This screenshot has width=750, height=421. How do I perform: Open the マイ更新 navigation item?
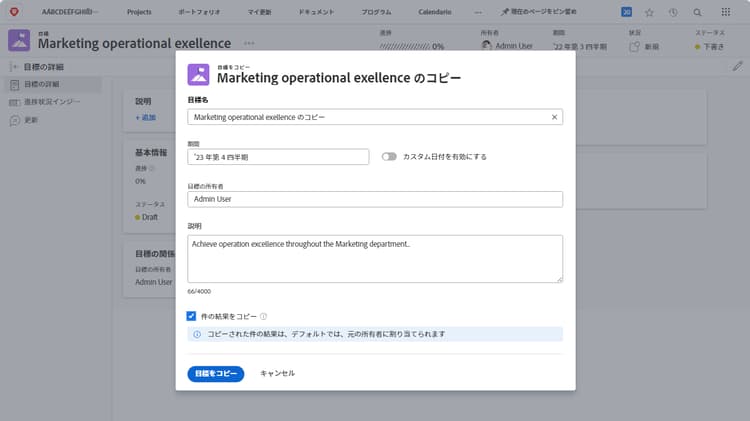pos(259,12)
